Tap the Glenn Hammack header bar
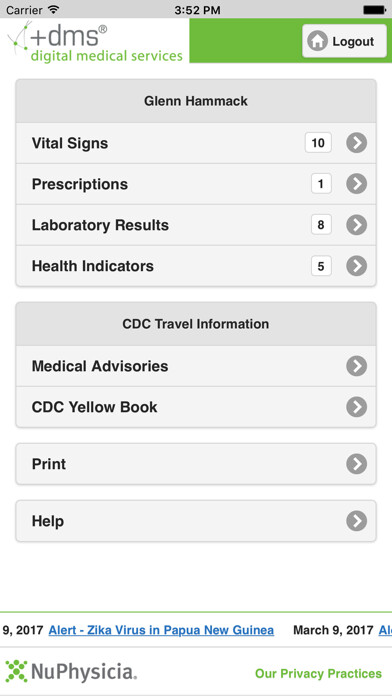This screenshot has width=392, height=696. [196, 101]
